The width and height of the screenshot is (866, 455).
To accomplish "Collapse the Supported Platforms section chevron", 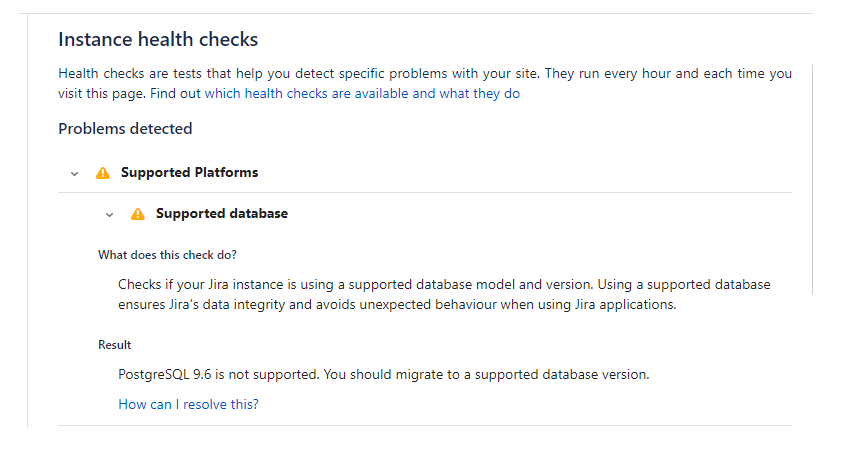I will tap(75, 173).
